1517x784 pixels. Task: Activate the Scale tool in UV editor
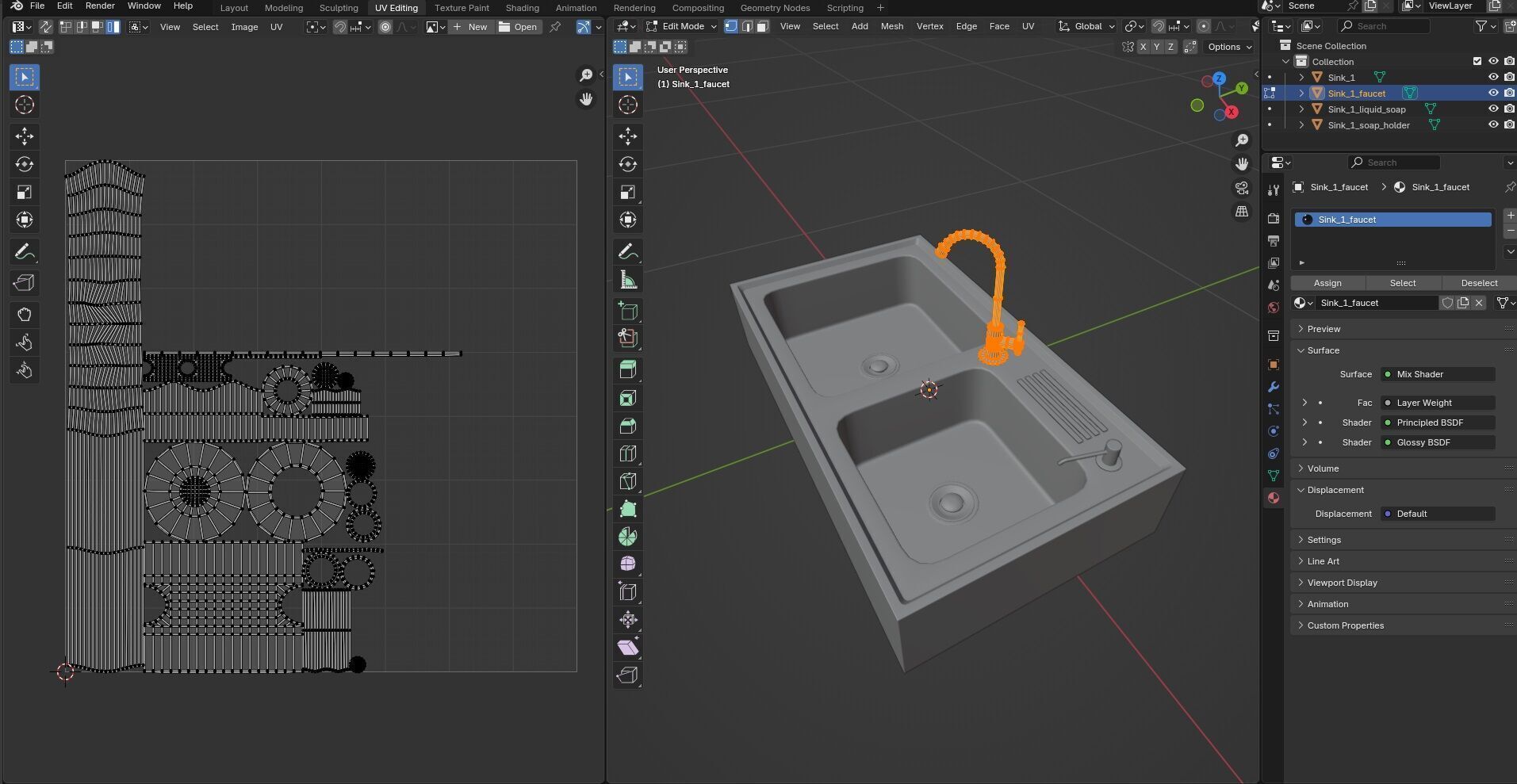point(25,192)
